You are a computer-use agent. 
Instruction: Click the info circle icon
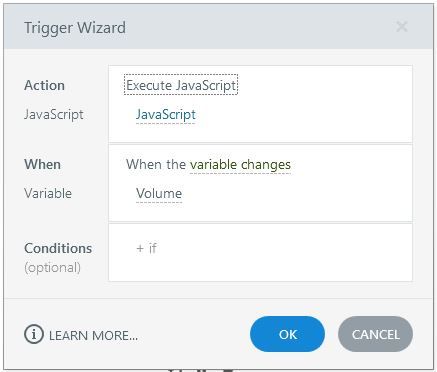[x=34, y=334]
